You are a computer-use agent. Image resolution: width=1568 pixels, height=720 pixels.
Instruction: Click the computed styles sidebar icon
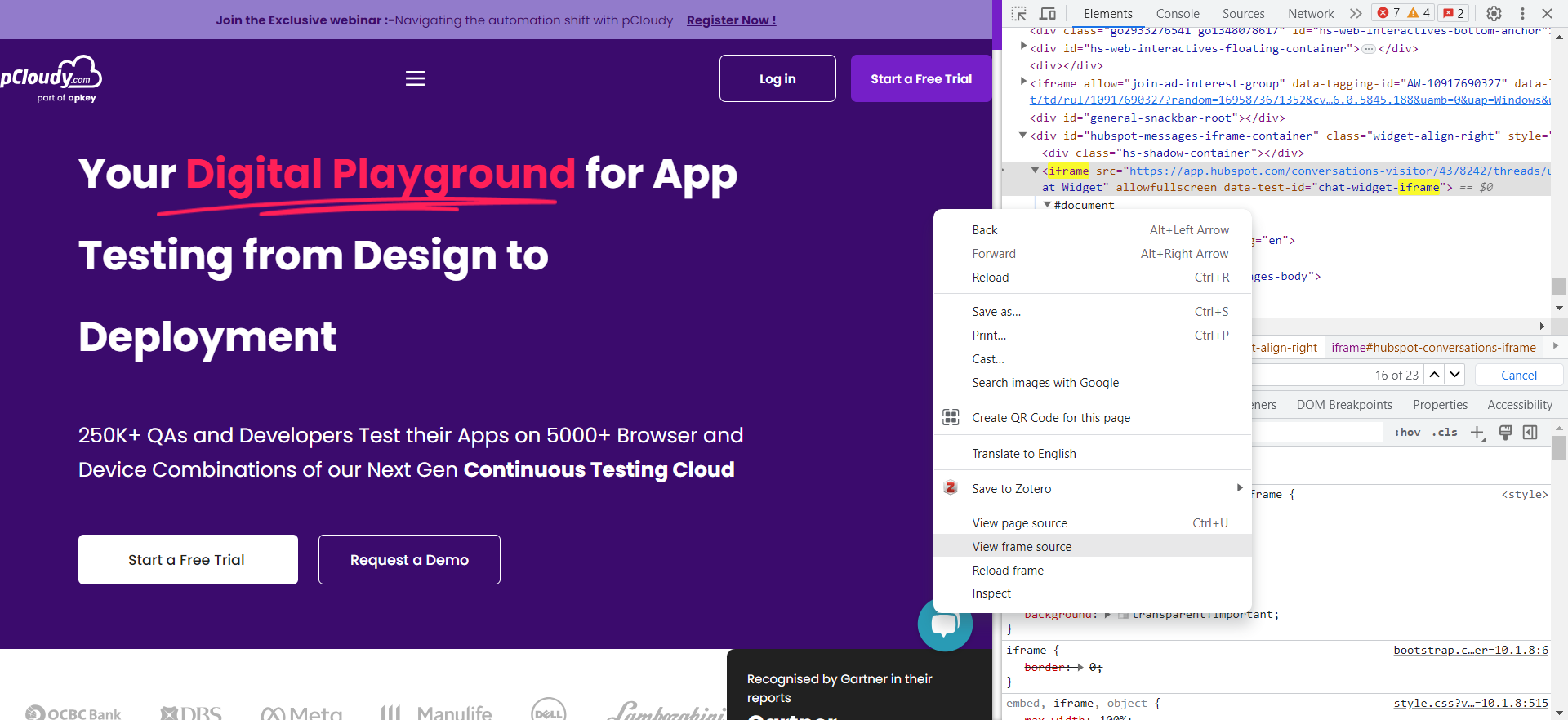(x=1530, y=433)
